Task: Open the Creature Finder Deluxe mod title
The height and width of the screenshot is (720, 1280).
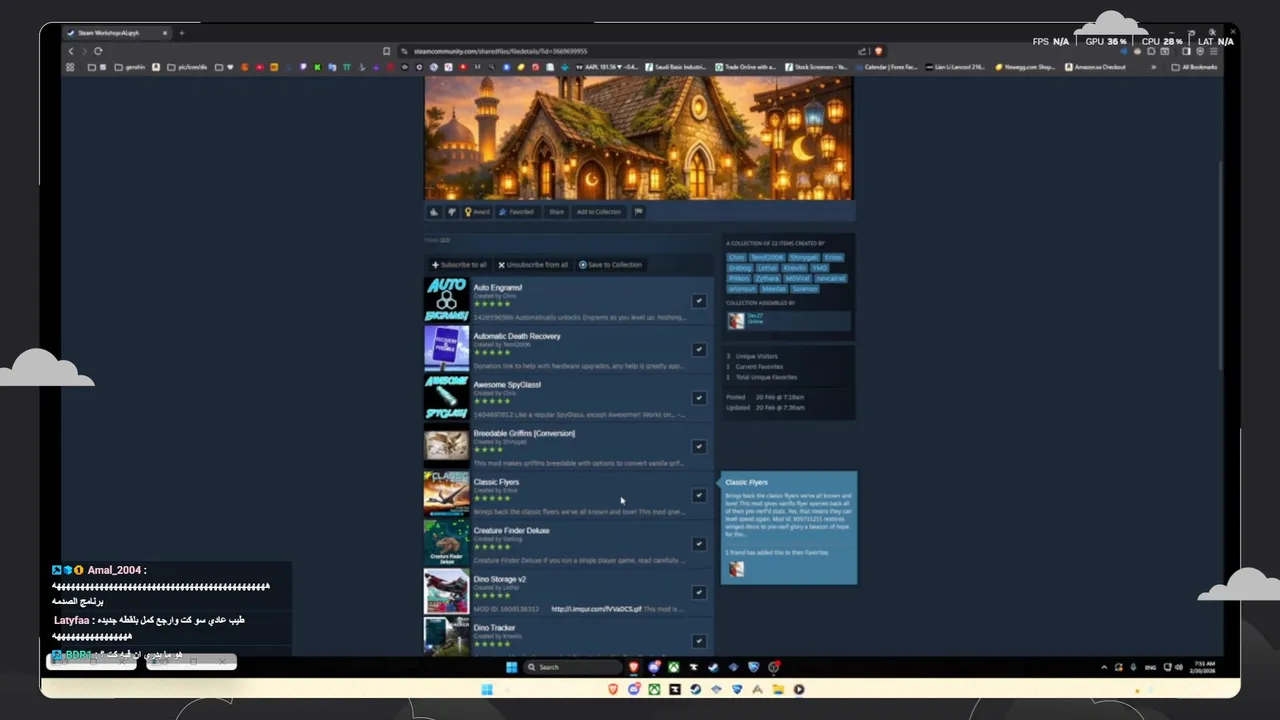Action: (x=511, y=531)
